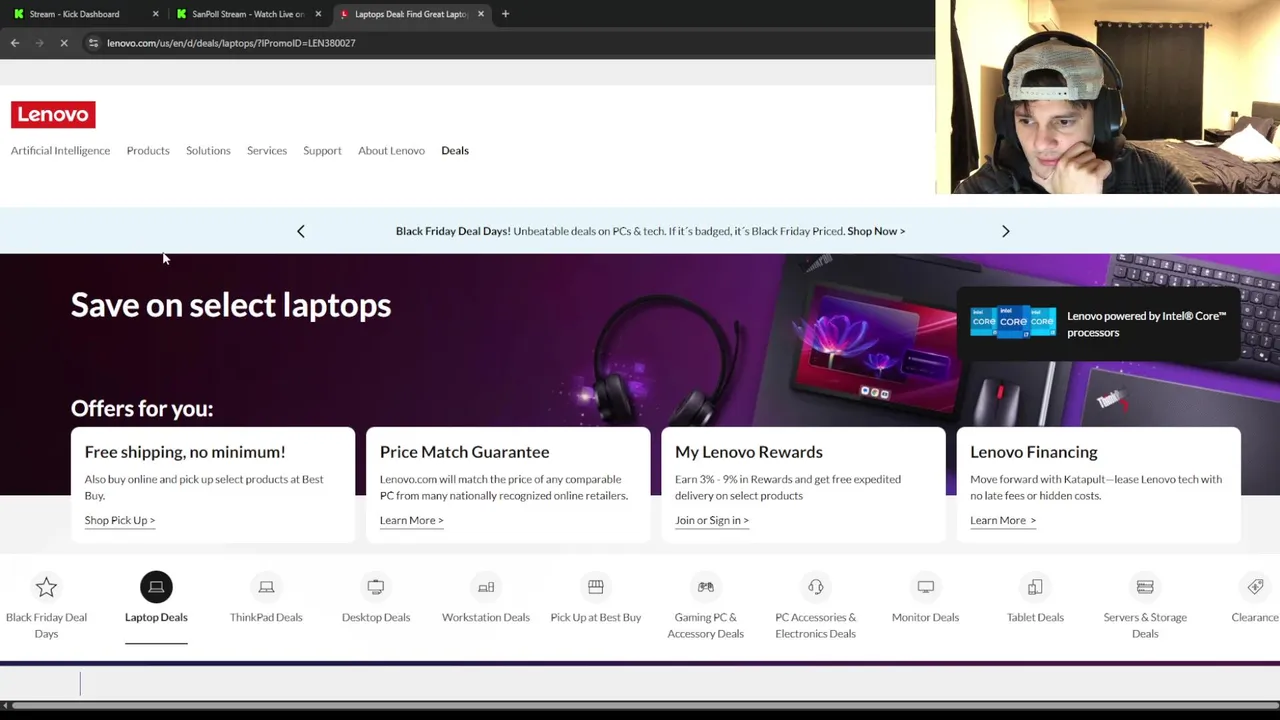The height and width of the screenshot is (720, 1280).
Task: Open the site information icon in address bar
Action: [x=93, y=43]
